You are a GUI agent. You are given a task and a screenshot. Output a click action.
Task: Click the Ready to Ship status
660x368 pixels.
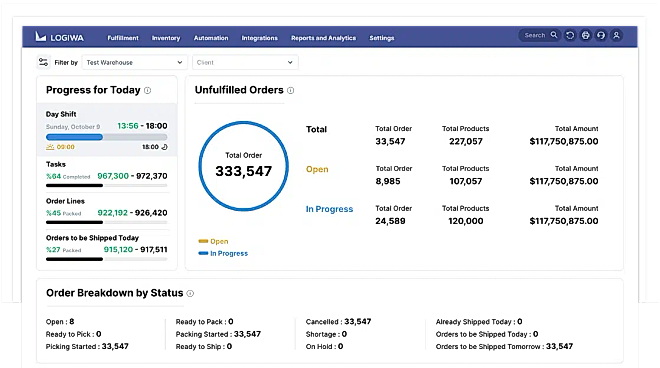coord(204,347)
